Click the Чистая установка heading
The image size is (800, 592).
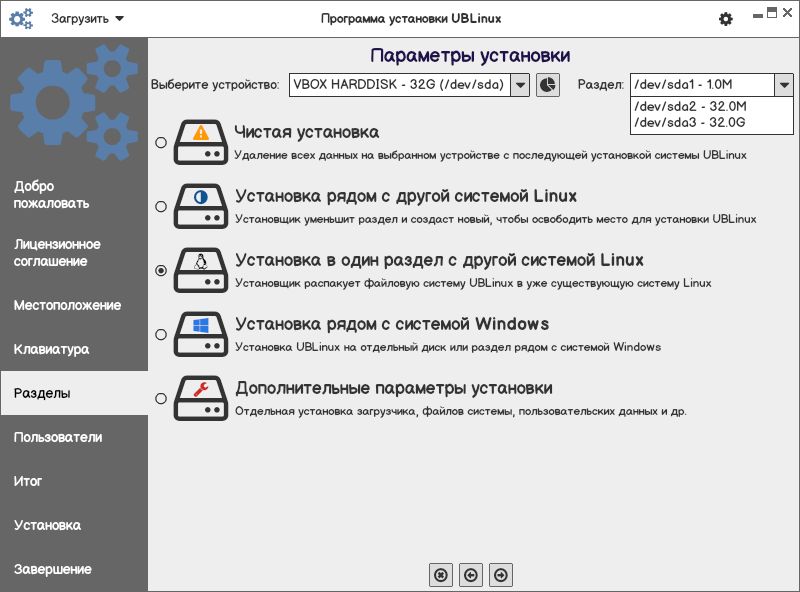pos(307,132)
